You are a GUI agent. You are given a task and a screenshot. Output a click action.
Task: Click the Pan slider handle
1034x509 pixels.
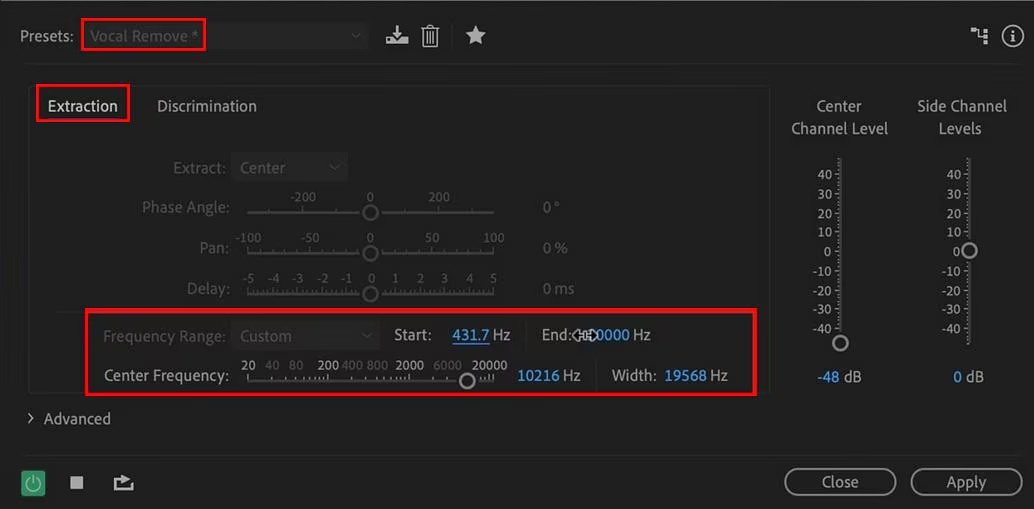(x=371, y=253)
